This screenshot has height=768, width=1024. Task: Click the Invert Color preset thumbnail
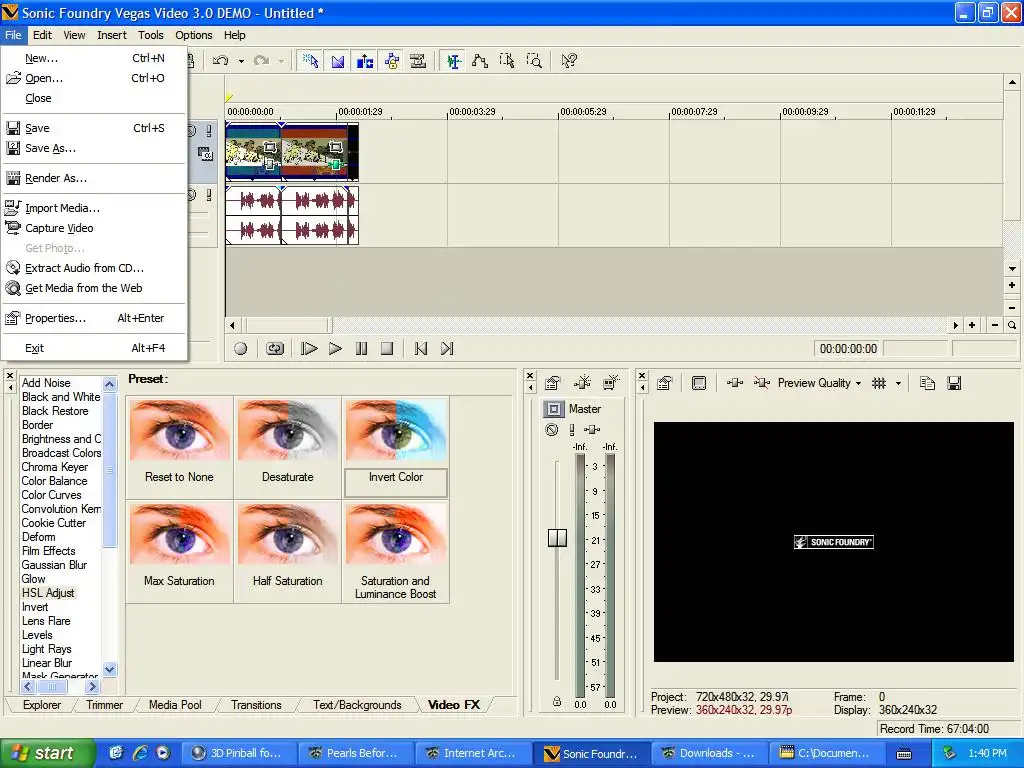396,431
